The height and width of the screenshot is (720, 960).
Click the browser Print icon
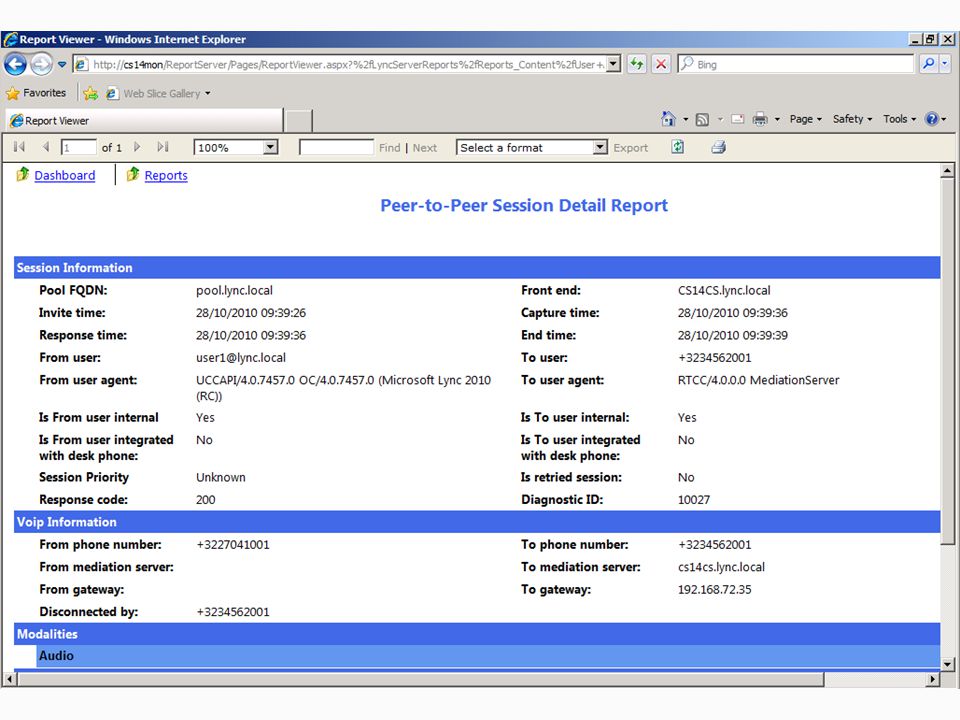click(x=760, y=119)
